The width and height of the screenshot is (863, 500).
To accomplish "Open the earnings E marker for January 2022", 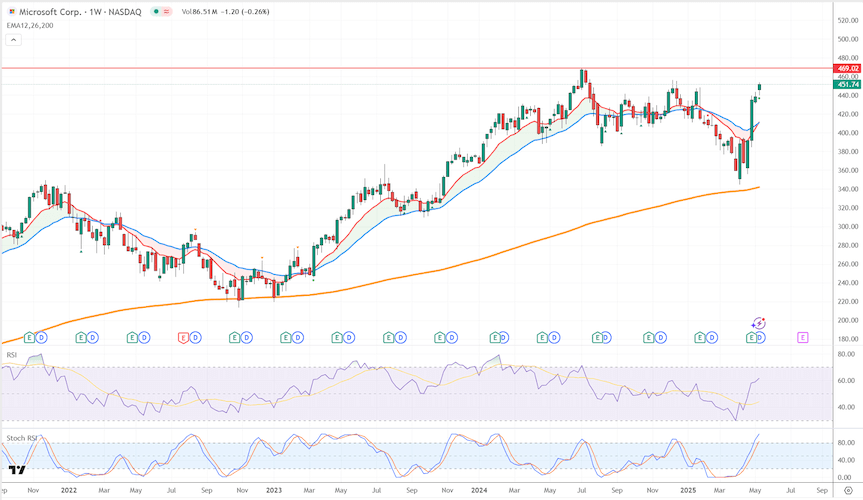I will point(80,338).
